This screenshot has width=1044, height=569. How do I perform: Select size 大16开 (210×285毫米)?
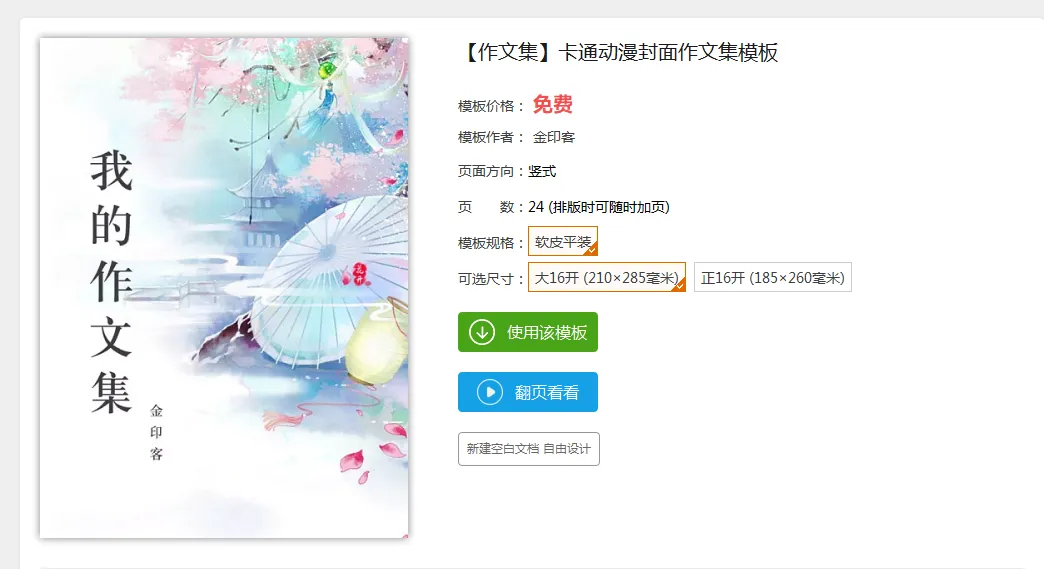[x=607, y=277]
